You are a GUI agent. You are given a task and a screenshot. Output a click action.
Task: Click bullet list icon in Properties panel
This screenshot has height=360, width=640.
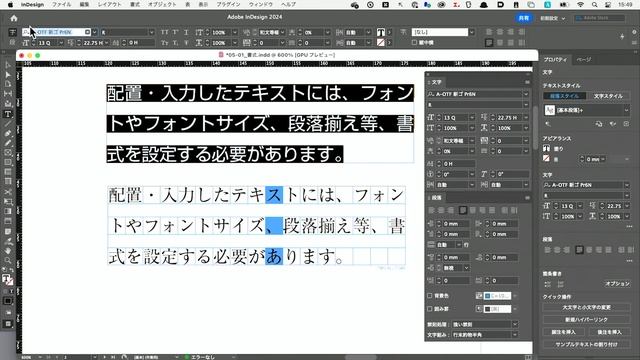coord(548,284)
